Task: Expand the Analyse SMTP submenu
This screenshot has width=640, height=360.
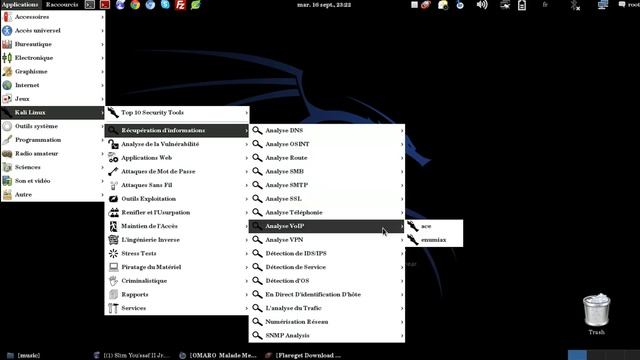Action: (x=327, y=185)
